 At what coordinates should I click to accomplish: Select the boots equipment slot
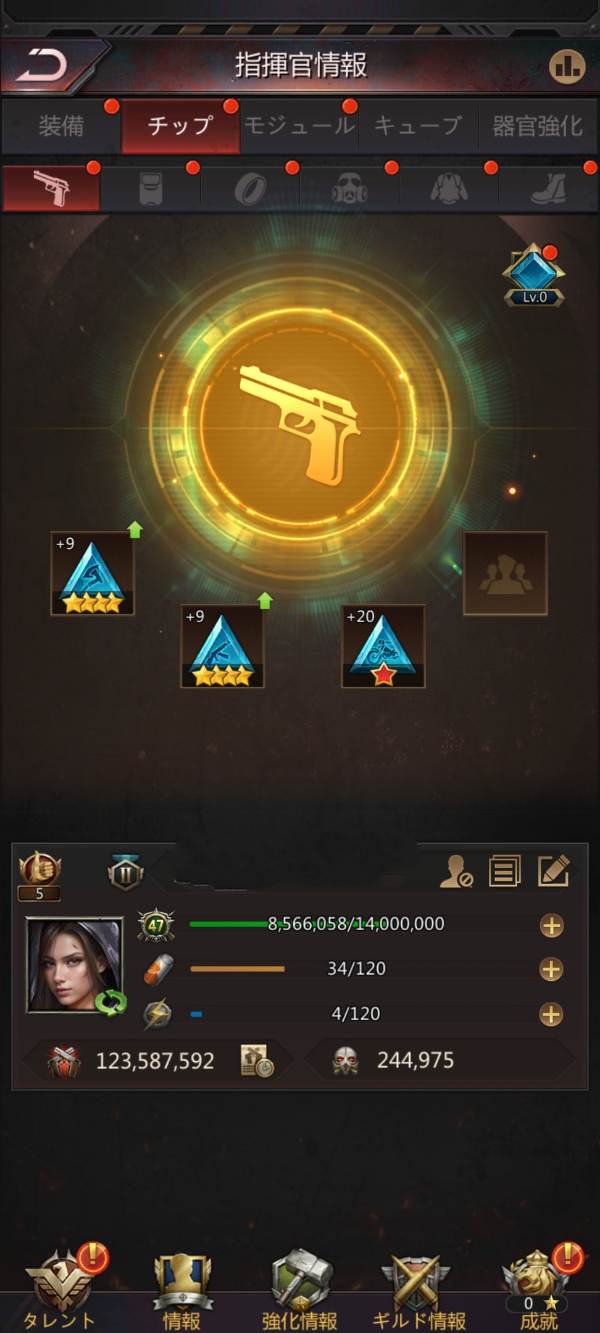[547, 188]
